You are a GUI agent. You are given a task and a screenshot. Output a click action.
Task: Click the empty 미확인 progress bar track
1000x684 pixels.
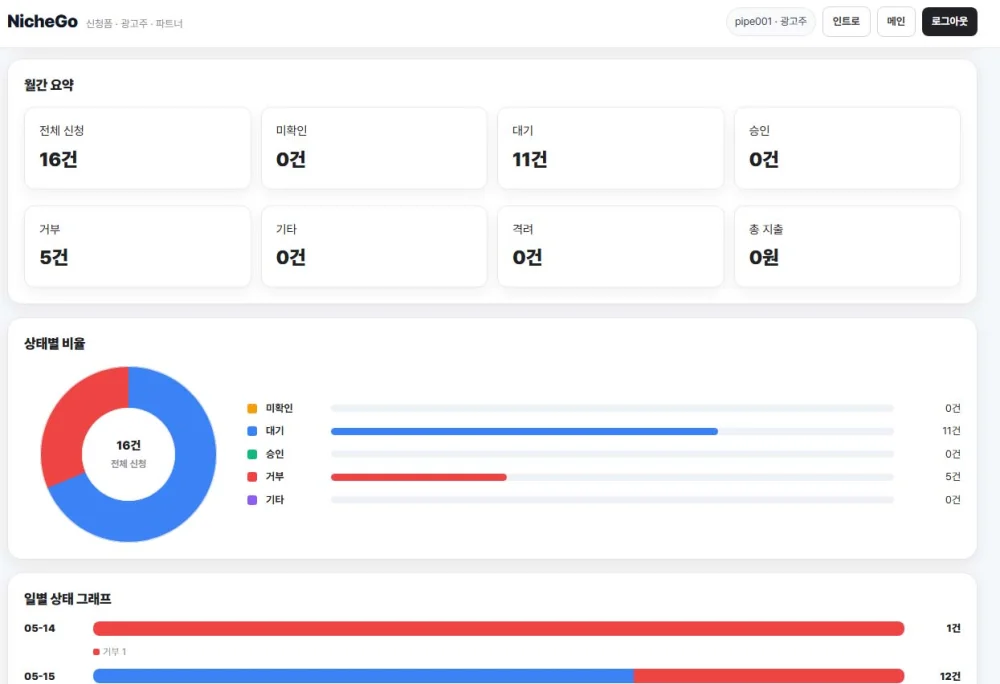[x=612, y=409]
